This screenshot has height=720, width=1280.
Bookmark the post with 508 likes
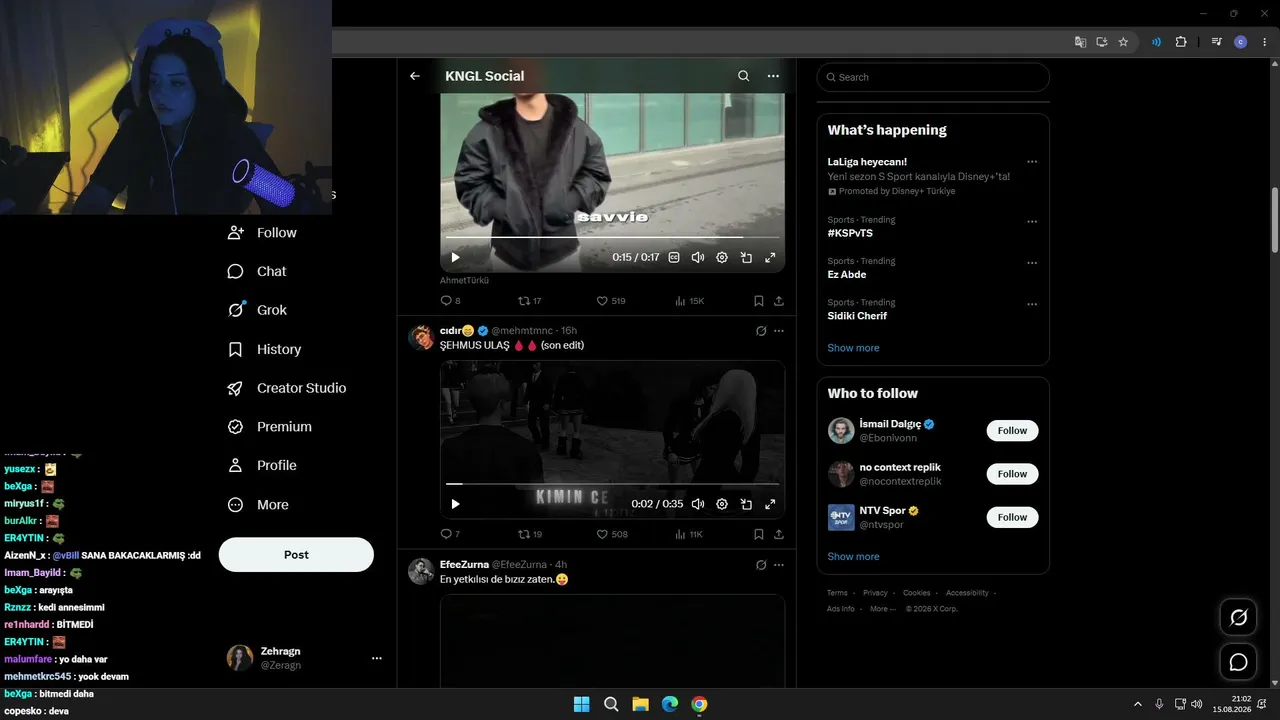(758, 534)
